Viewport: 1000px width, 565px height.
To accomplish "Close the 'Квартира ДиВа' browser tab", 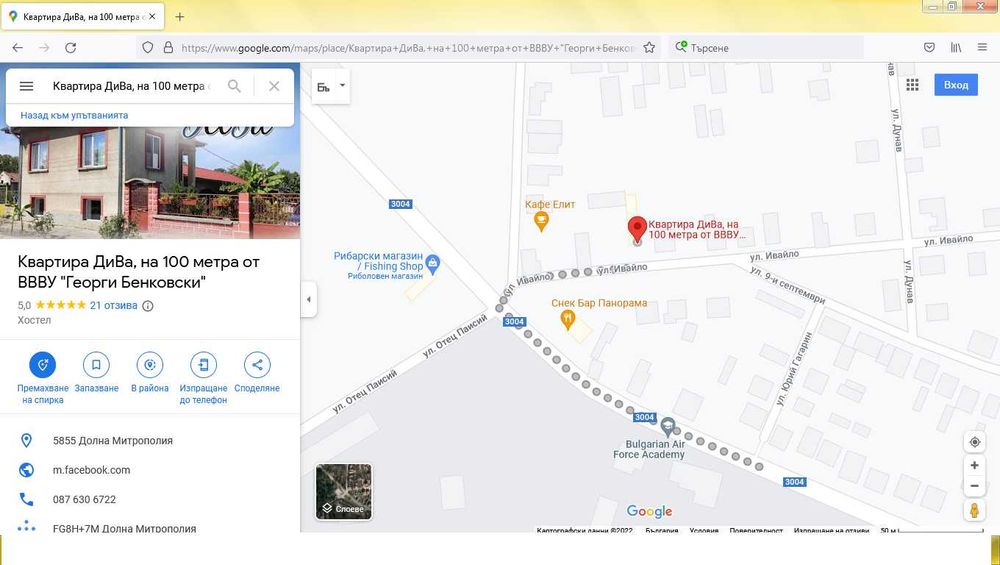I will (x=152, y=17).
